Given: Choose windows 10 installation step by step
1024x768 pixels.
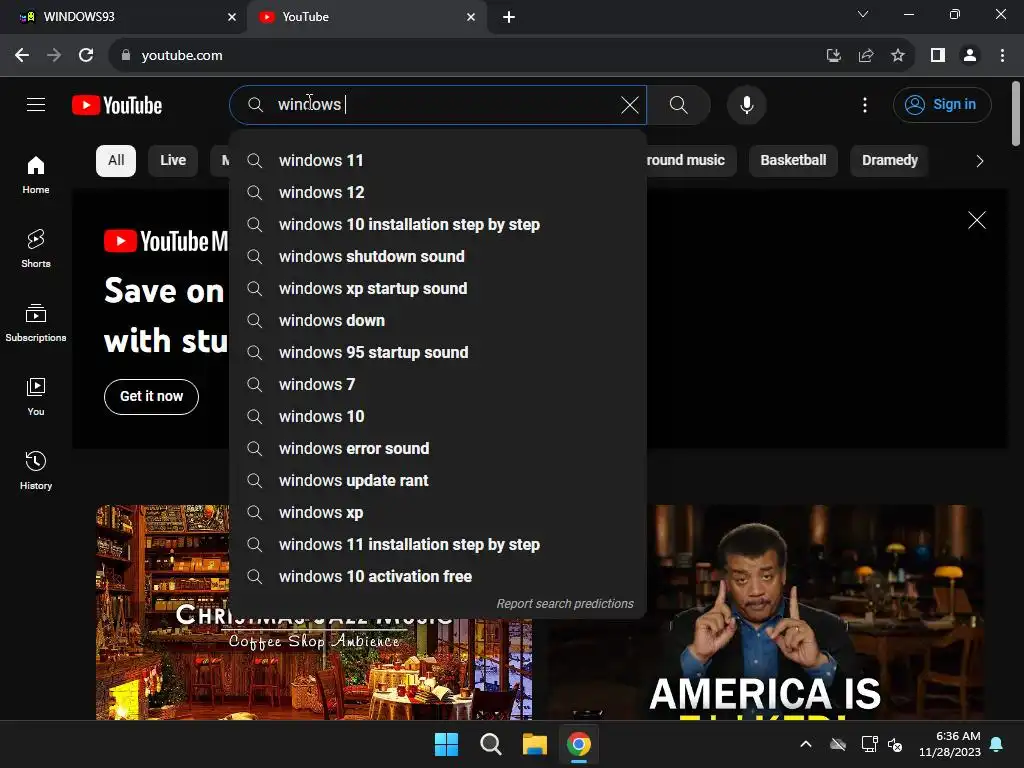Looking at the screenshot, I should click(438, 225).
